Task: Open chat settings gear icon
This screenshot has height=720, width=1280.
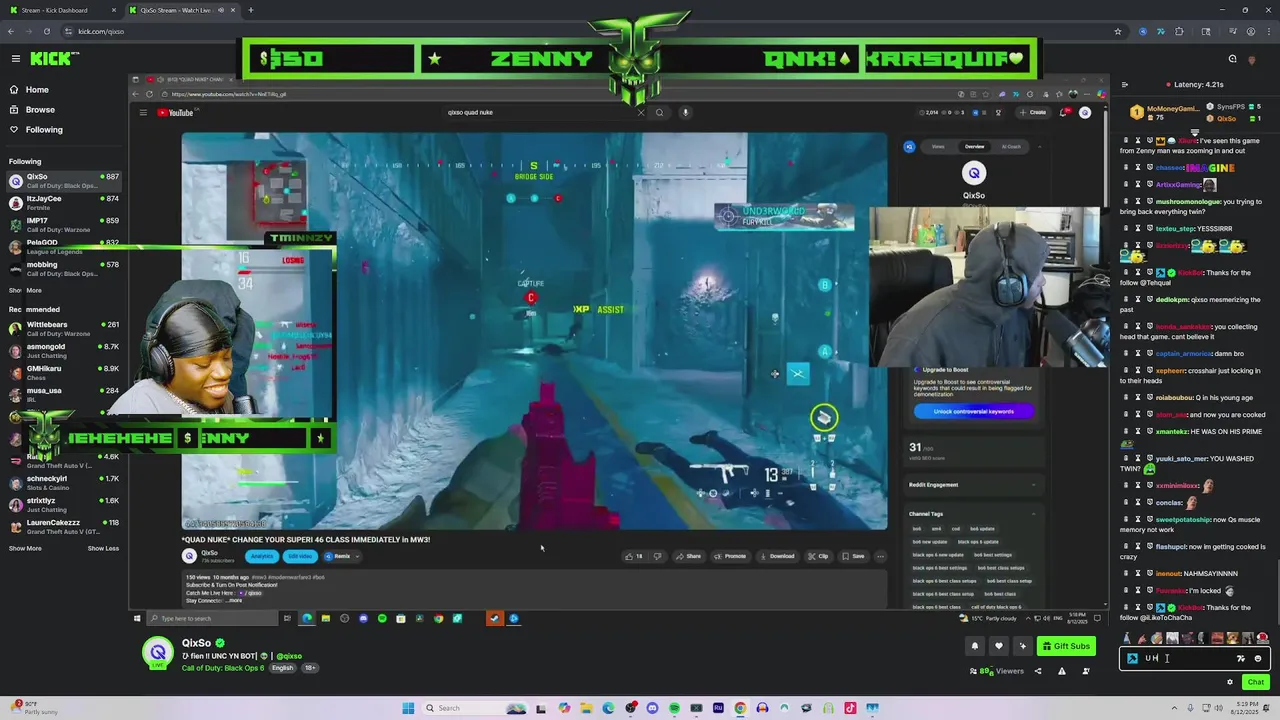Action: 1230,682
